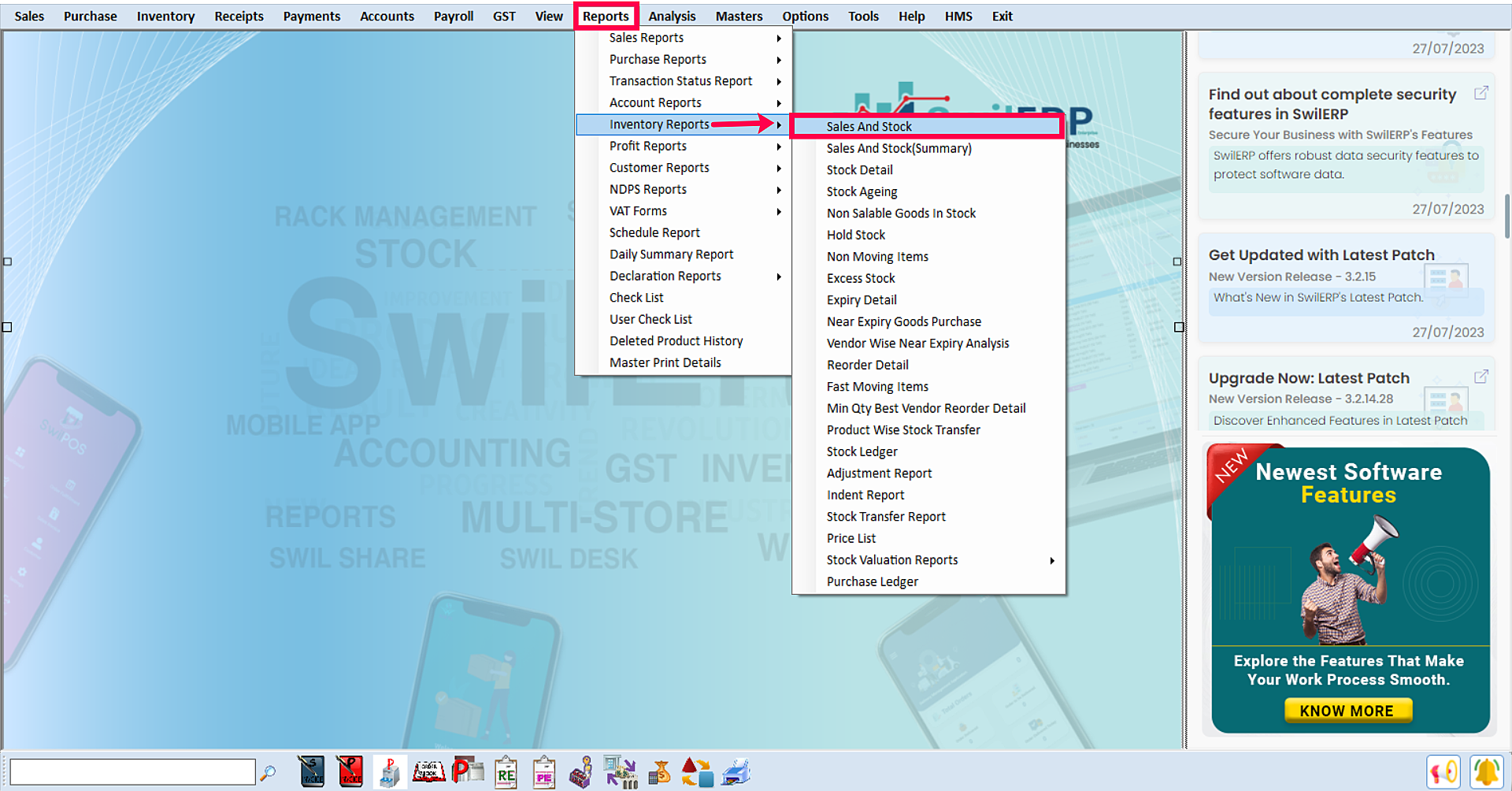
Task: Click the file cabinet with red P icon
Action: 389,772
